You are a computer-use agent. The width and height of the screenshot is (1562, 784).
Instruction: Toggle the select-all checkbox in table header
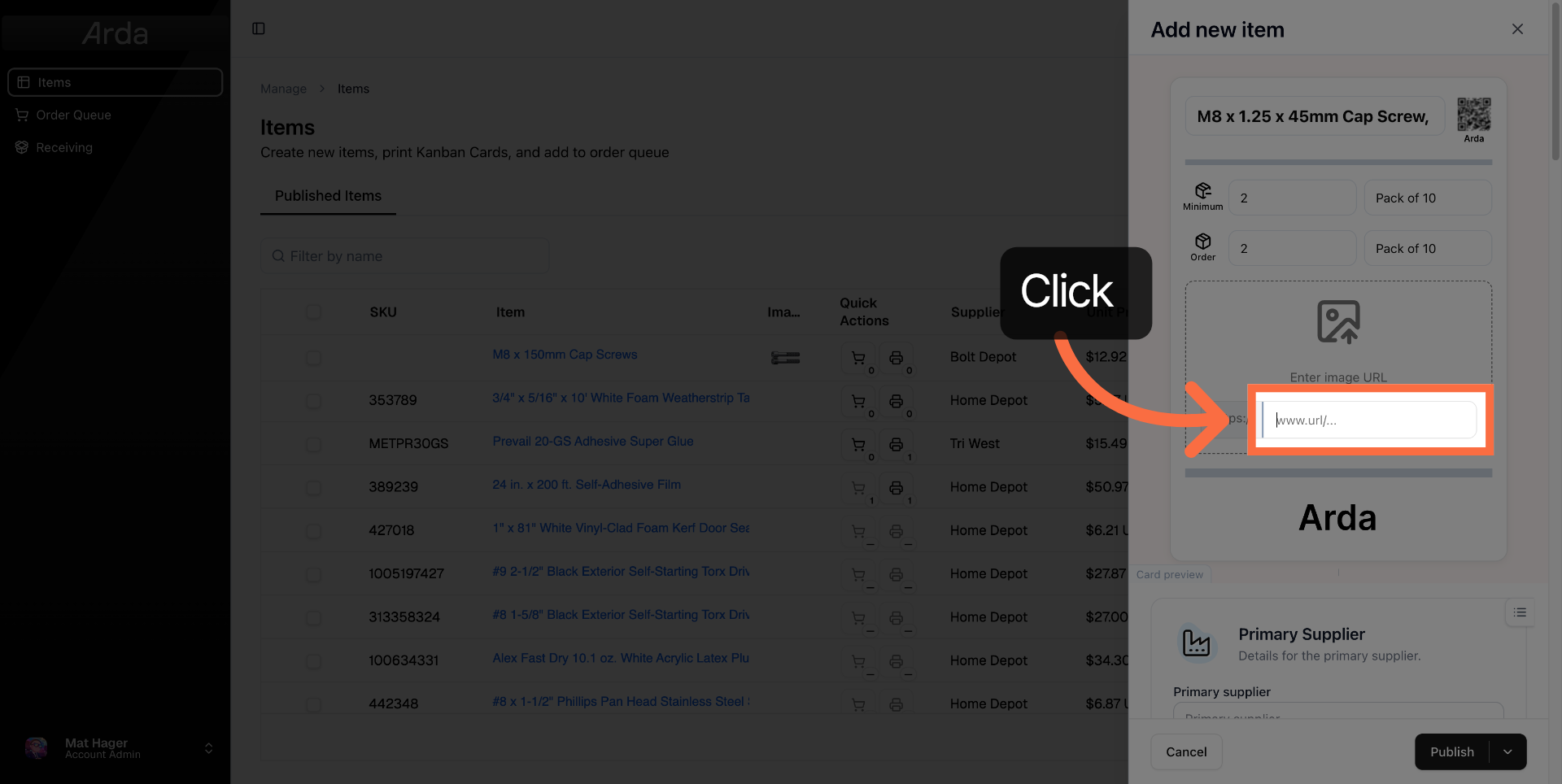[x=313, y=312]
